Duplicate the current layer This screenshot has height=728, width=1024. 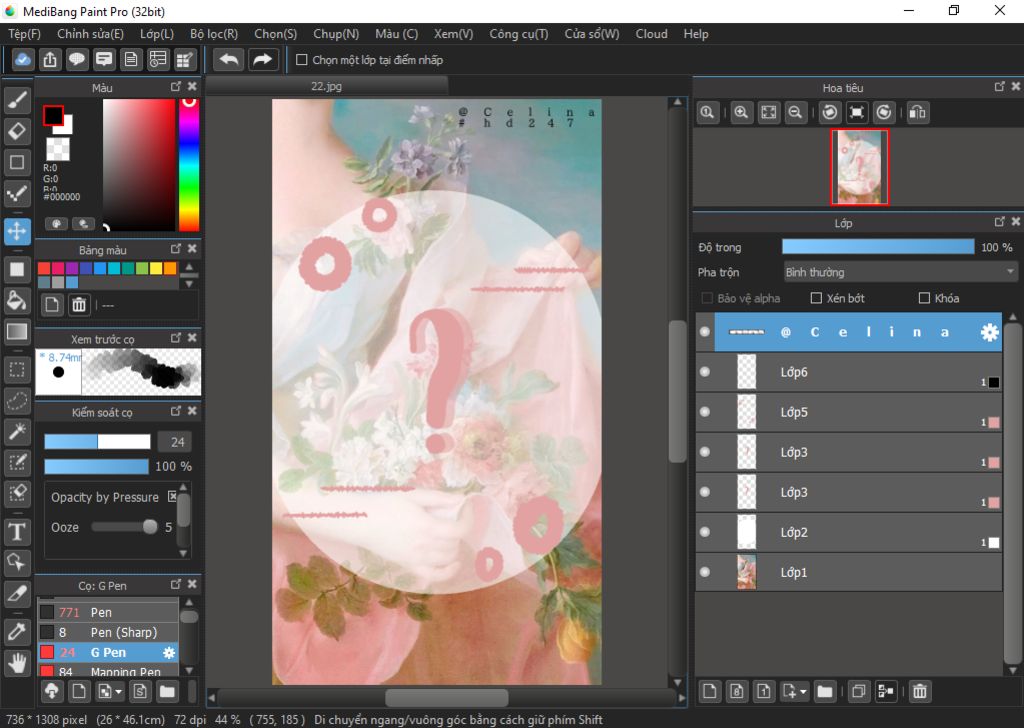pyautogui.click(x=859, y=691)
